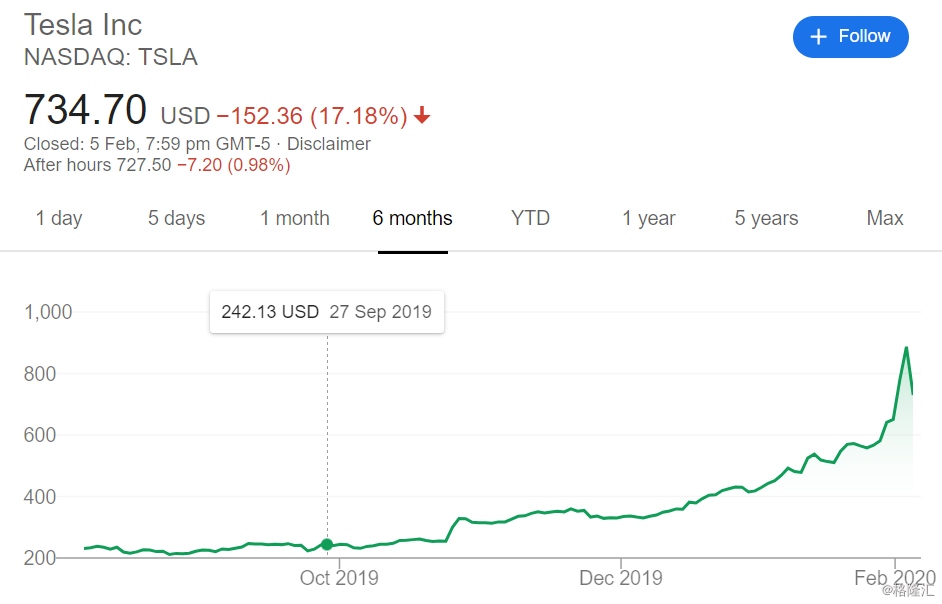Click the Tesla Inc title

click(x=83, y=25)
